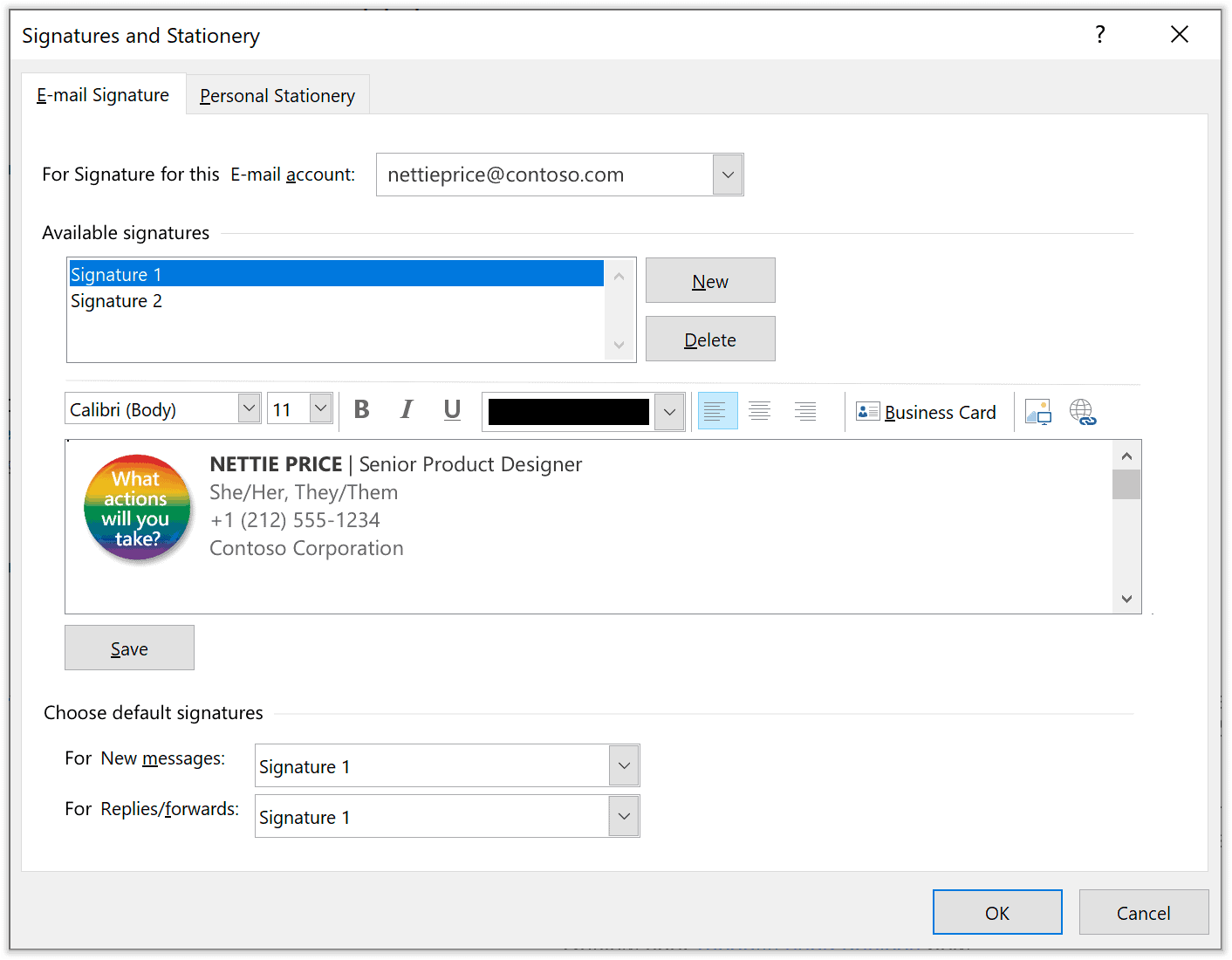The height and width of the screenshot is (960, 1232).
Task: Delete the selected signature
Action: (x=710, y=339)
